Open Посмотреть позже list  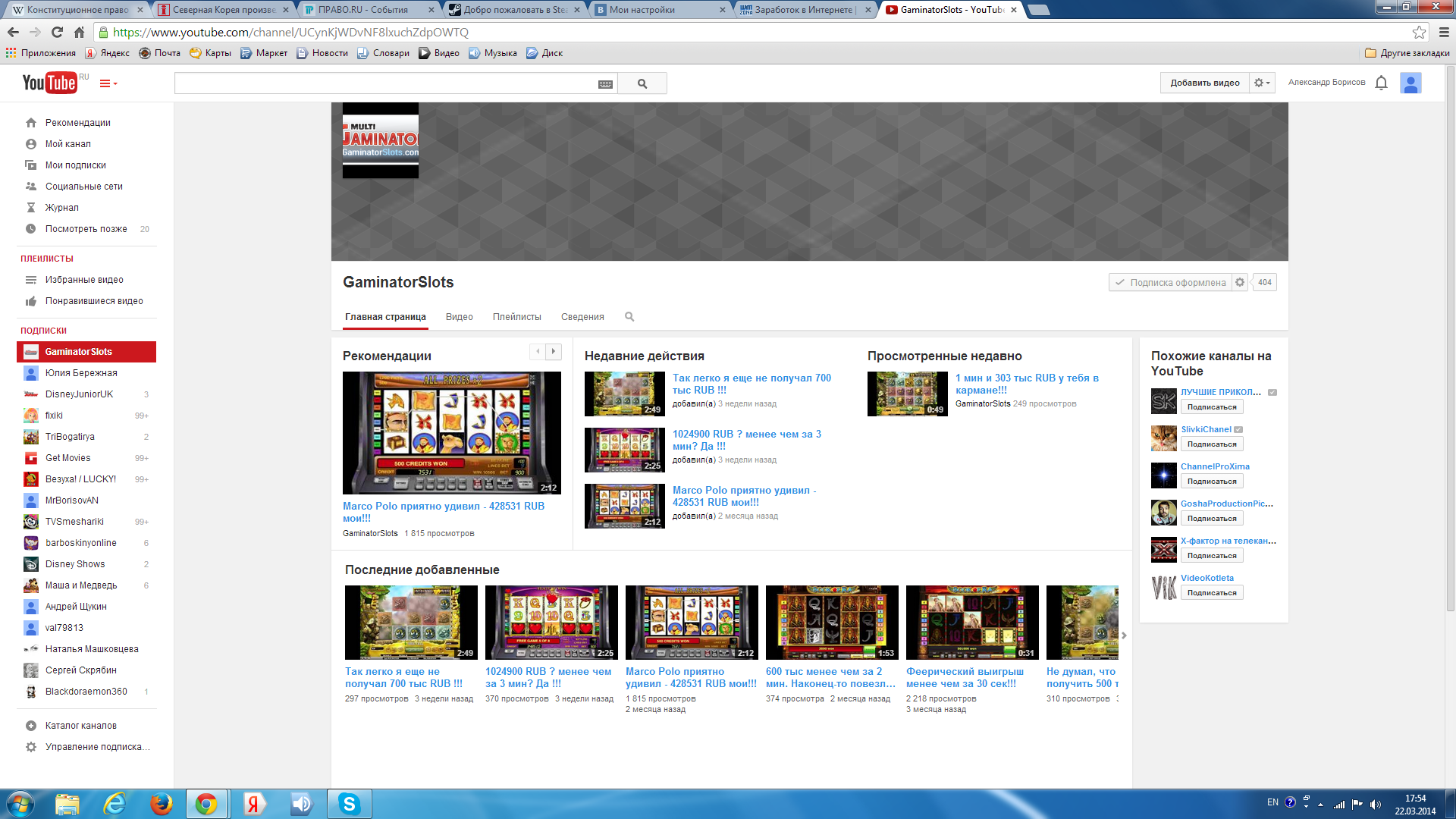[x=86, y=229]
